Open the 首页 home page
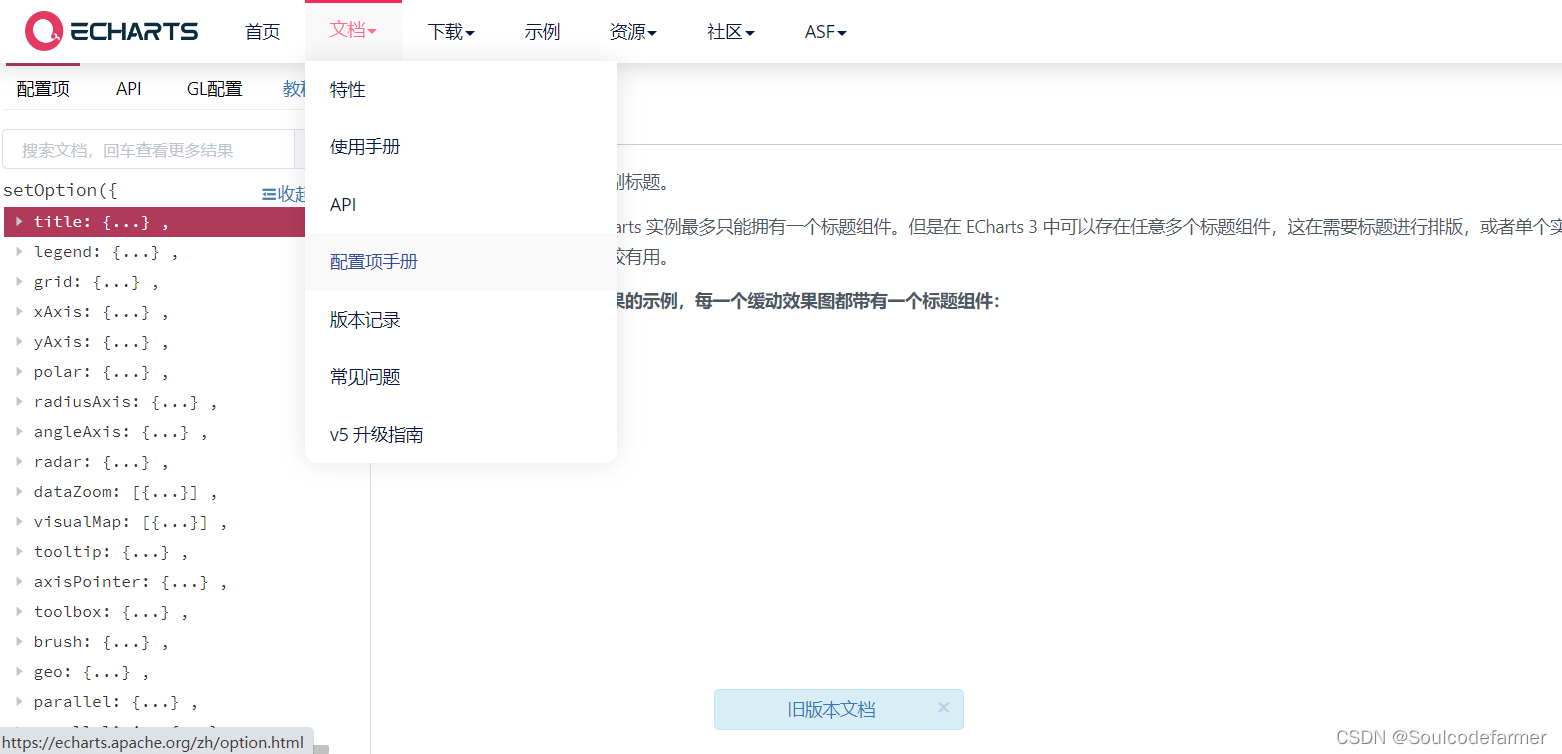 263,32
